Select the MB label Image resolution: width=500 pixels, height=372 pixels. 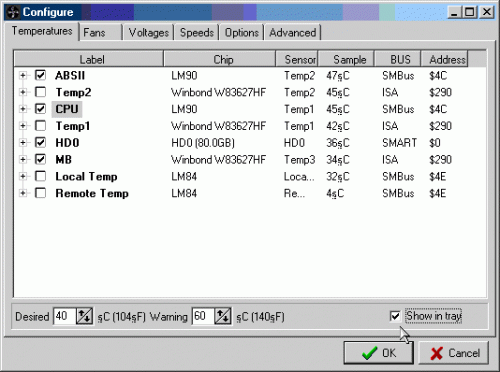click(x=63, y=159)
